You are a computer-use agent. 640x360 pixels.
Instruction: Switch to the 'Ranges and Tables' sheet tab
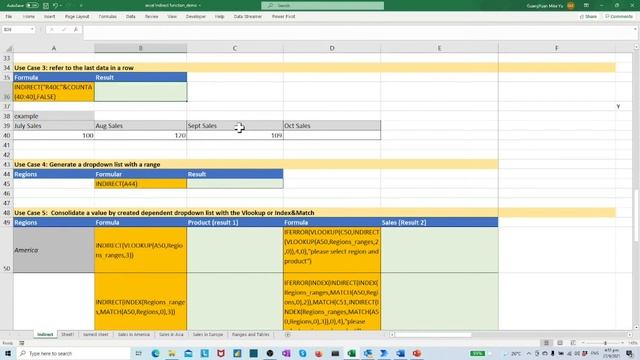pyautogui.click(x=251, y=335)
